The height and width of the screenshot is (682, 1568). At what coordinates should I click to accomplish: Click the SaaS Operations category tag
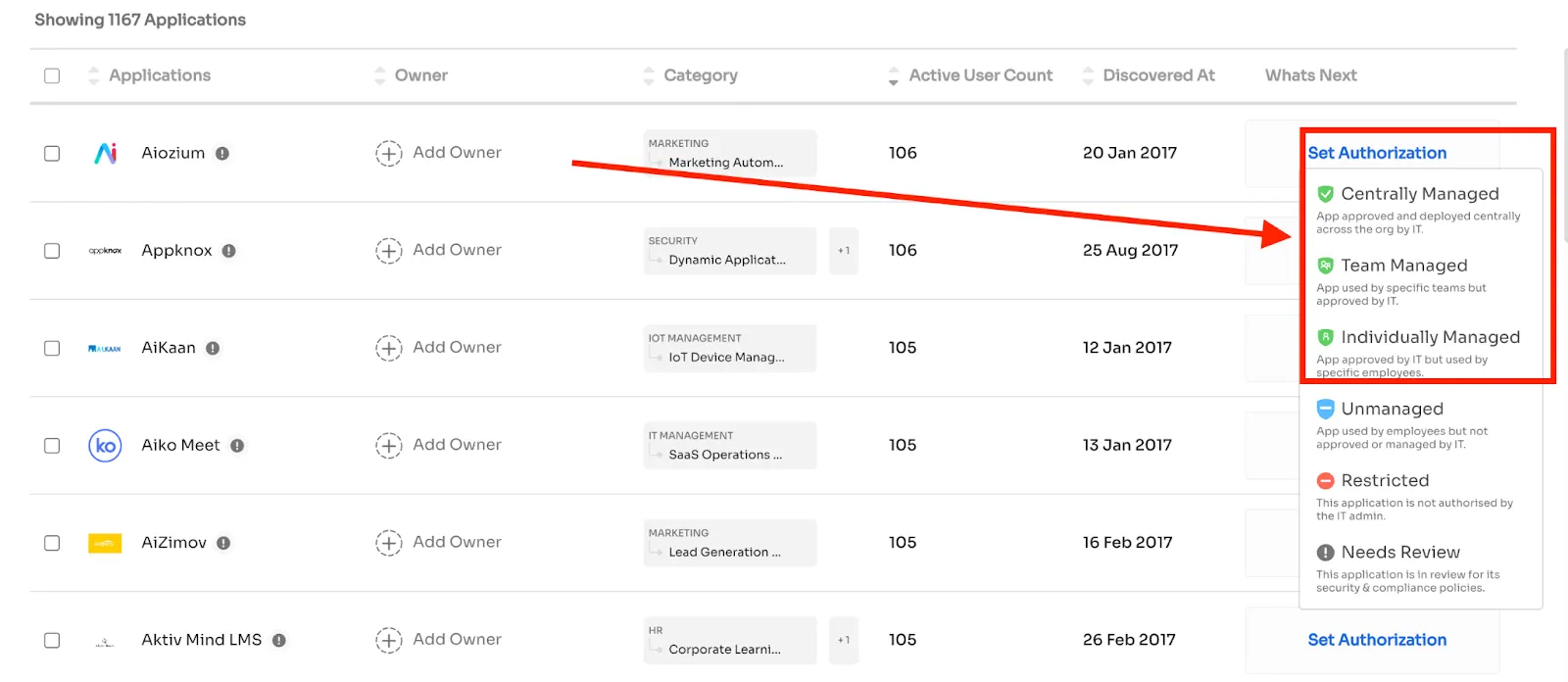pyautogui.click(x=730, y=446)
